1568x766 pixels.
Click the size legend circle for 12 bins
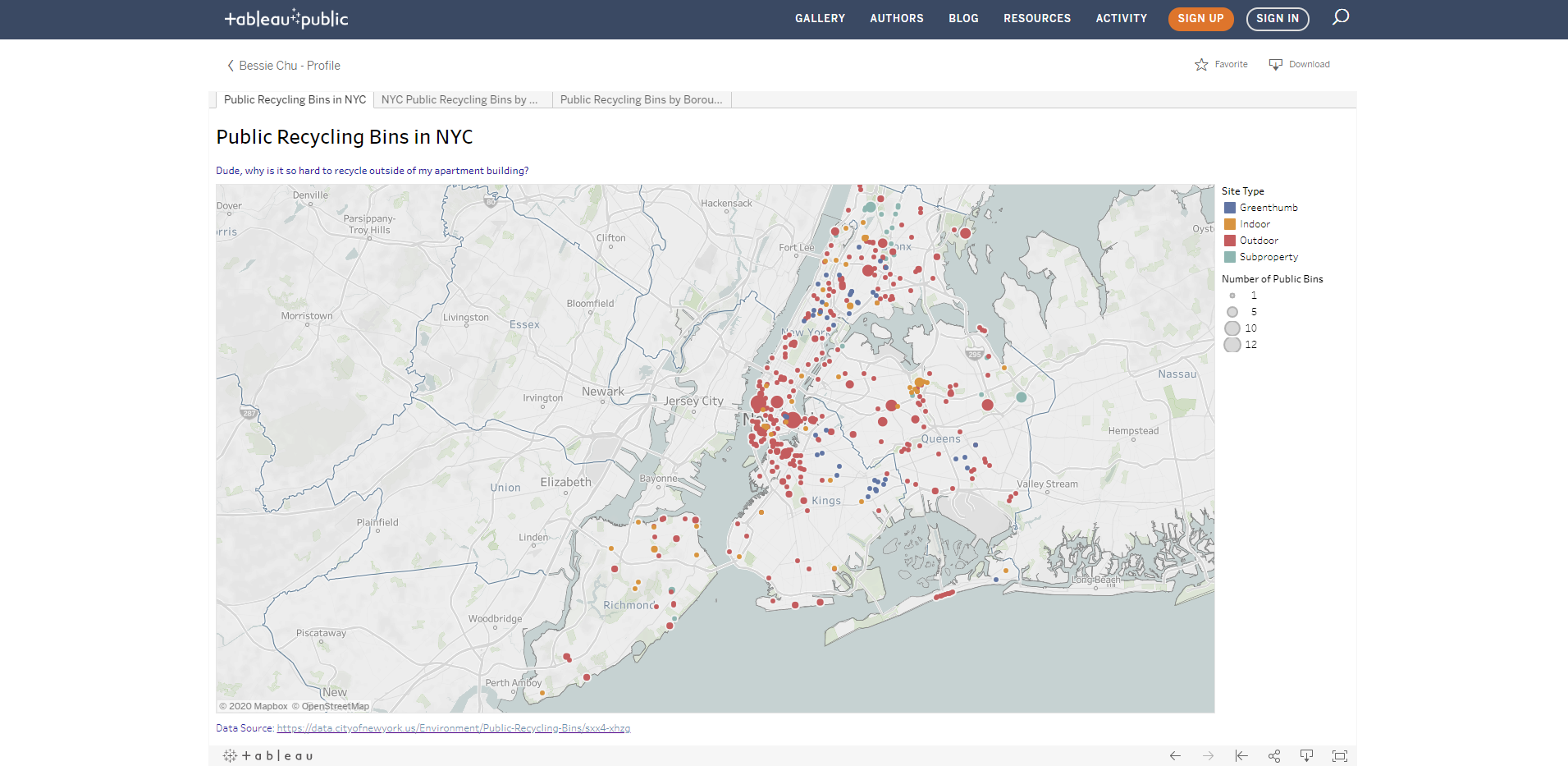(x=1232, y=345)
